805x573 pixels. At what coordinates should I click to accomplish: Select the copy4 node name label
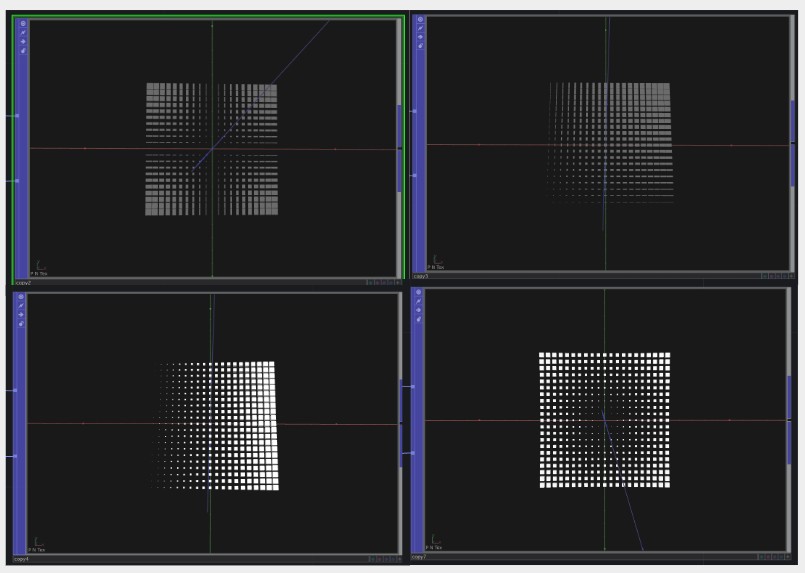[x=22, y=559]
